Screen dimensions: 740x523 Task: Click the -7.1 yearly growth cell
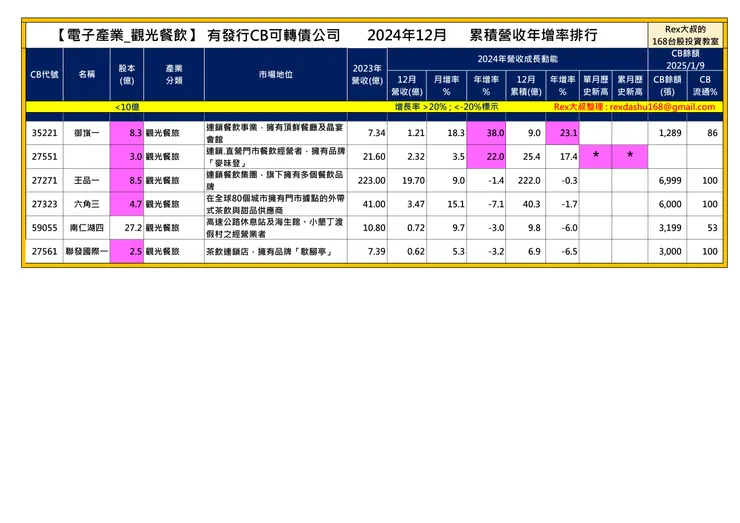[486, 204]
